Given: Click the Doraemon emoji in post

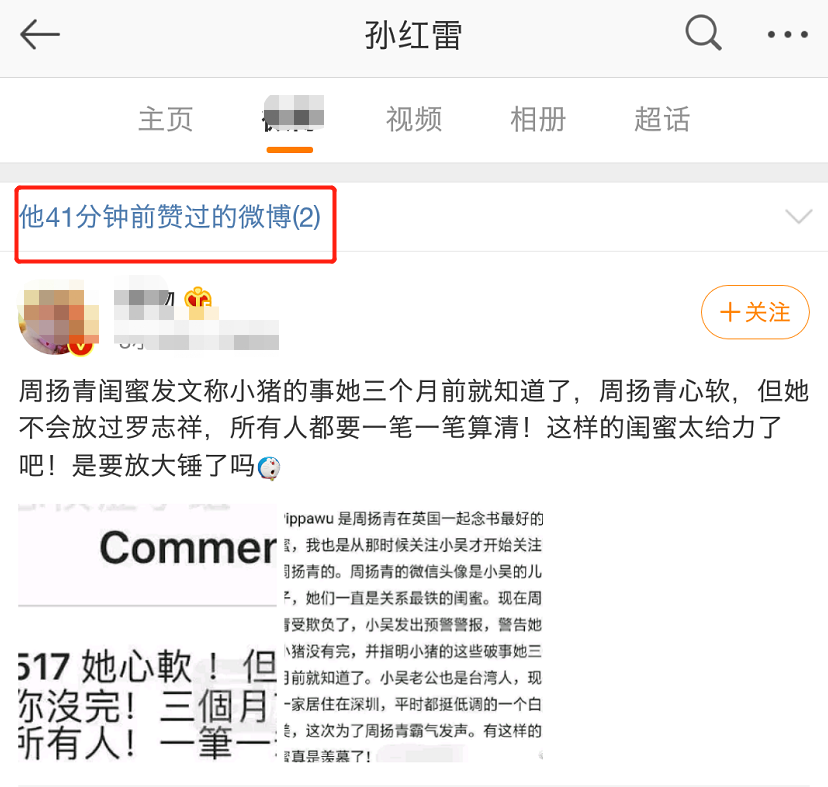Looking at the screenshot, I should [x=269, y=467].
